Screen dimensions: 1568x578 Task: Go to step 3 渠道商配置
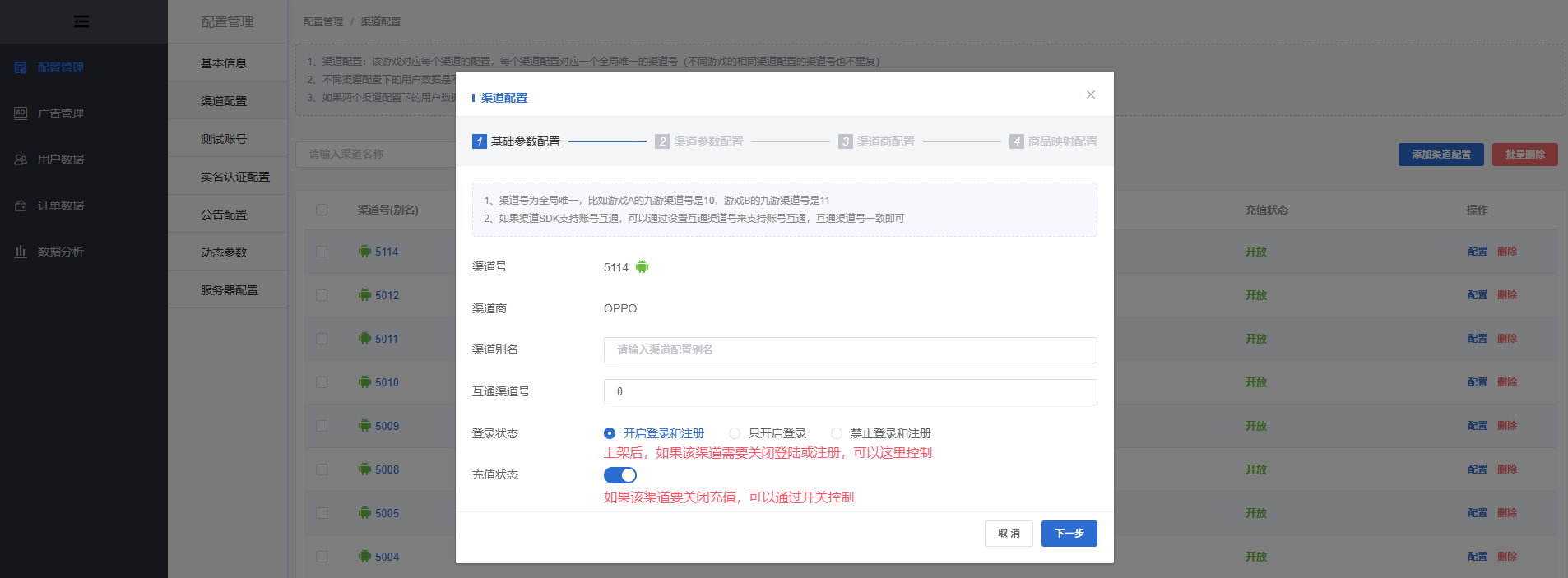click(876, 141)
